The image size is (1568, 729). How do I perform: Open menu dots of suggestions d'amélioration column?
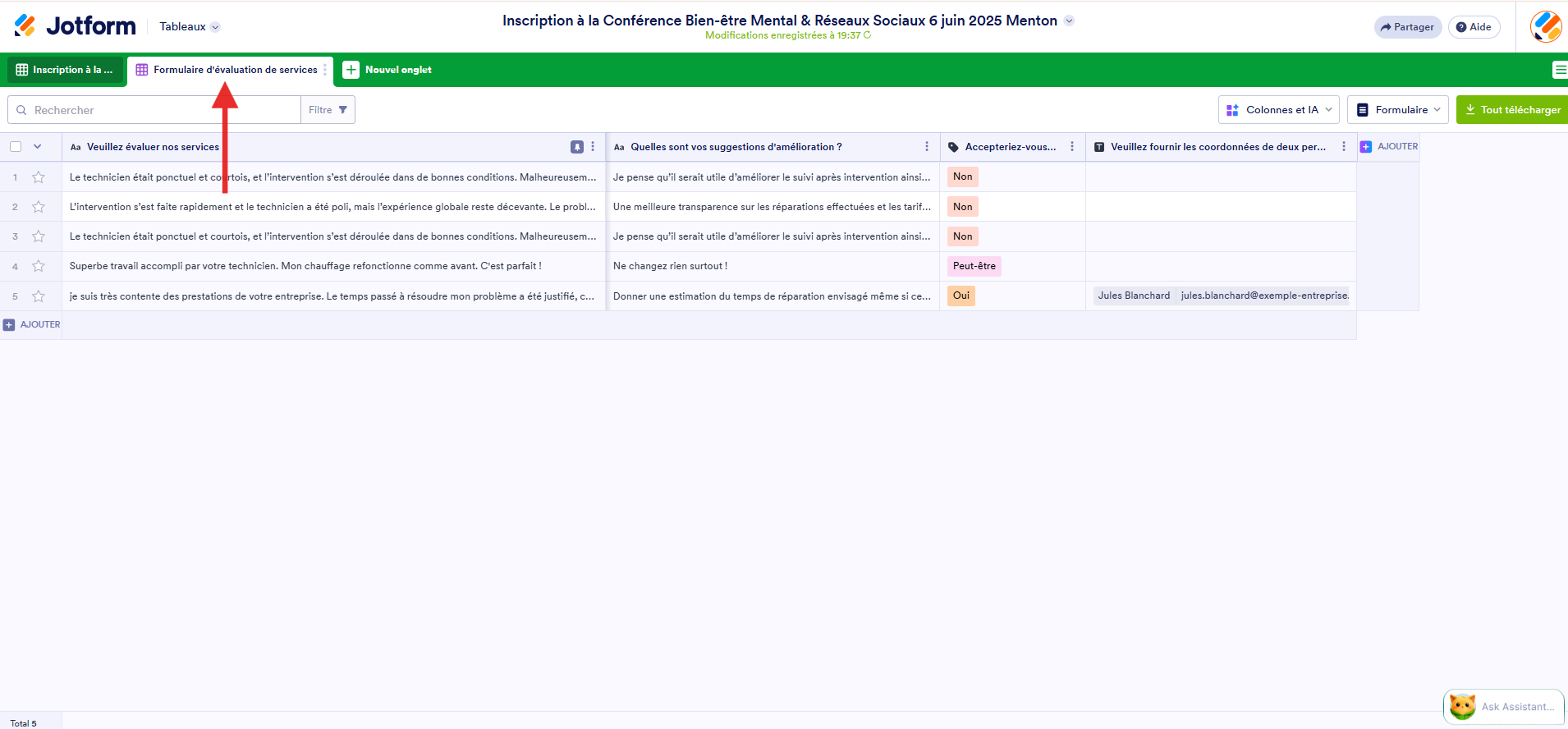pyautogui.click(x=927, y=147)
